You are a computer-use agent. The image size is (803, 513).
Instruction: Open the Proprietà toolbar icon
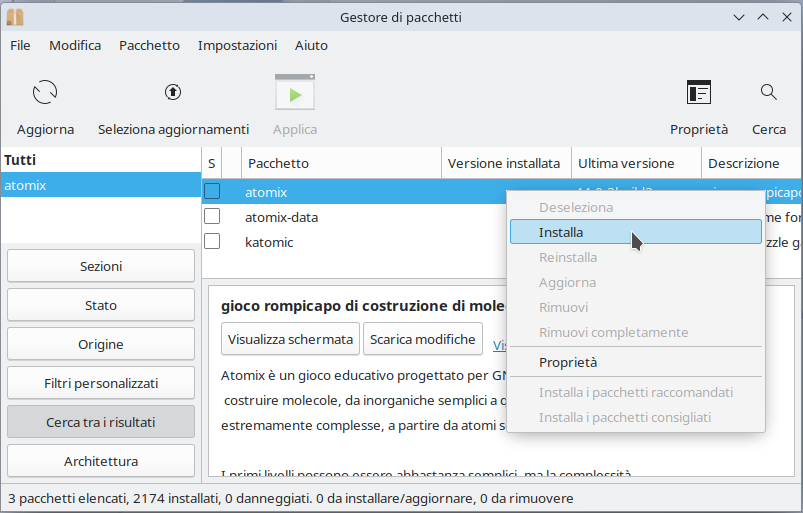coord(698,94)
